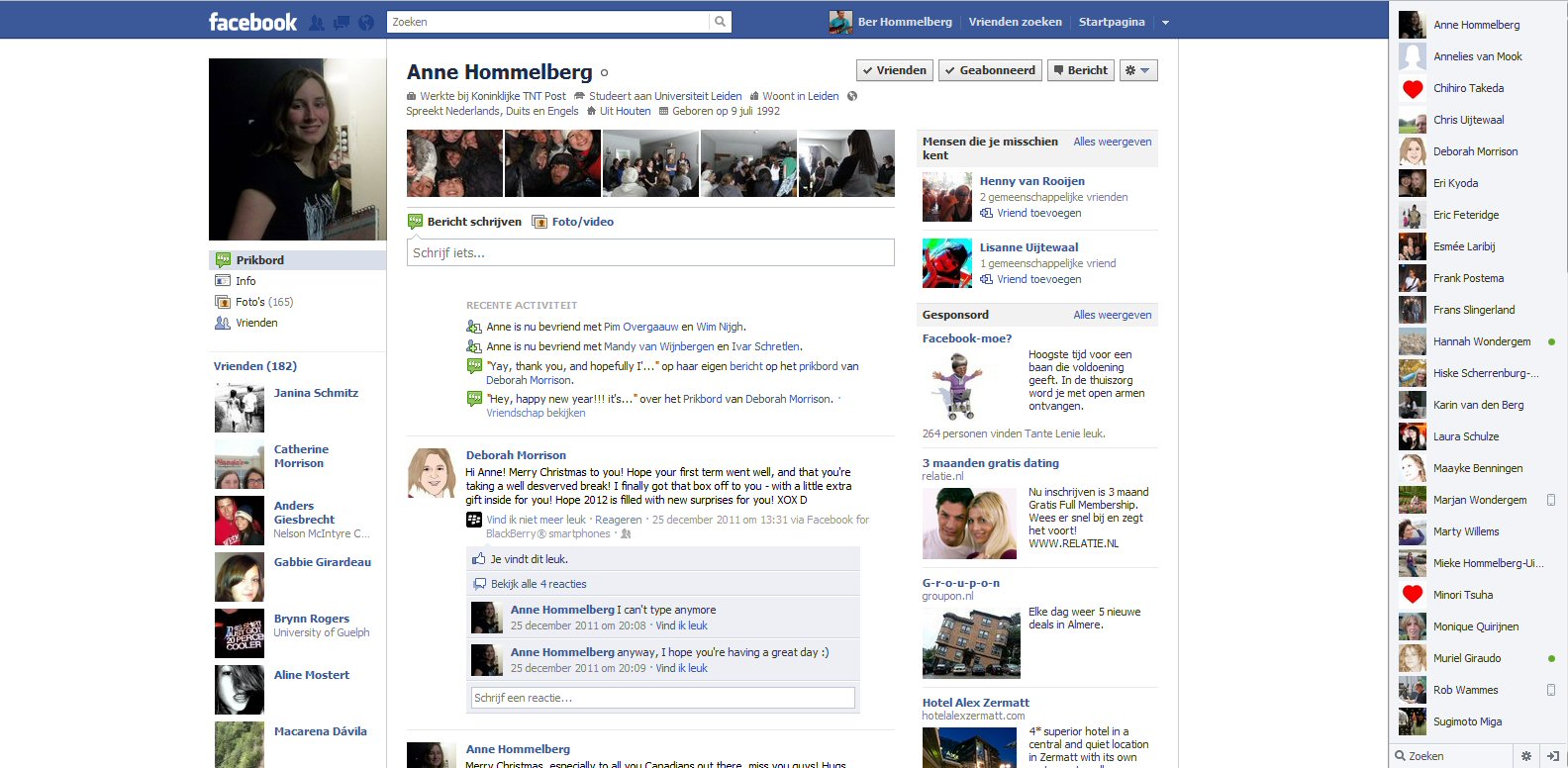Open Gabbie Girardeau friend profile
The height and width of the screenshot is (768, 1568).
coord(323,562)
